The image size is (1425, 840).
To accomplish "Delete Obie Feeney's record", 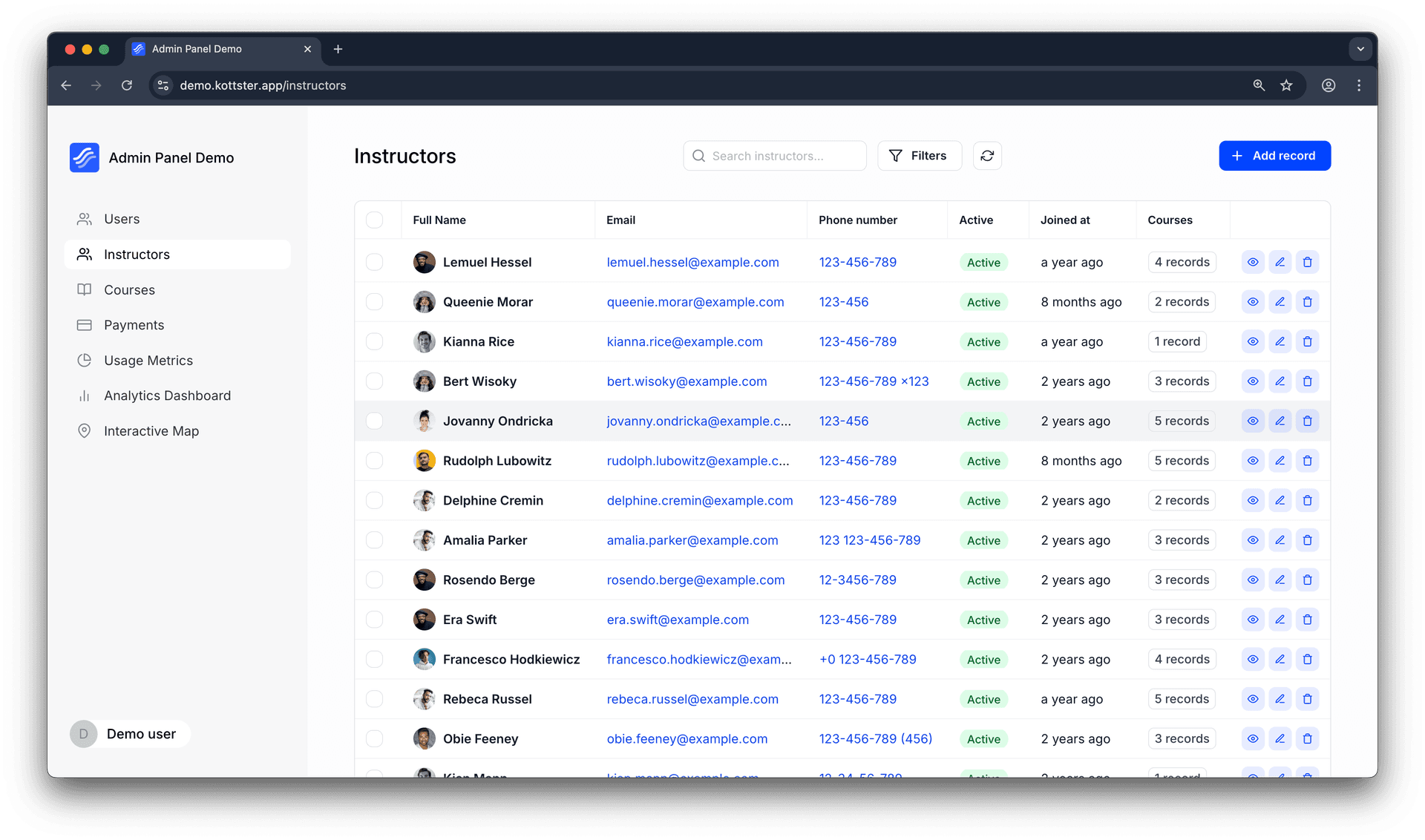I will point(1308,738).
